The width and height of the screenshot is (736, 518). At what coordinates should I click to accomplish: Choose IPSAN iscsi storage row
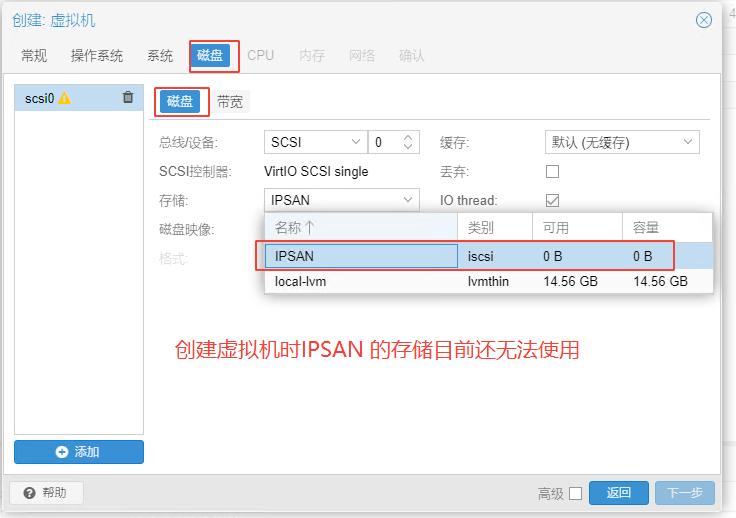pos(488,256)
